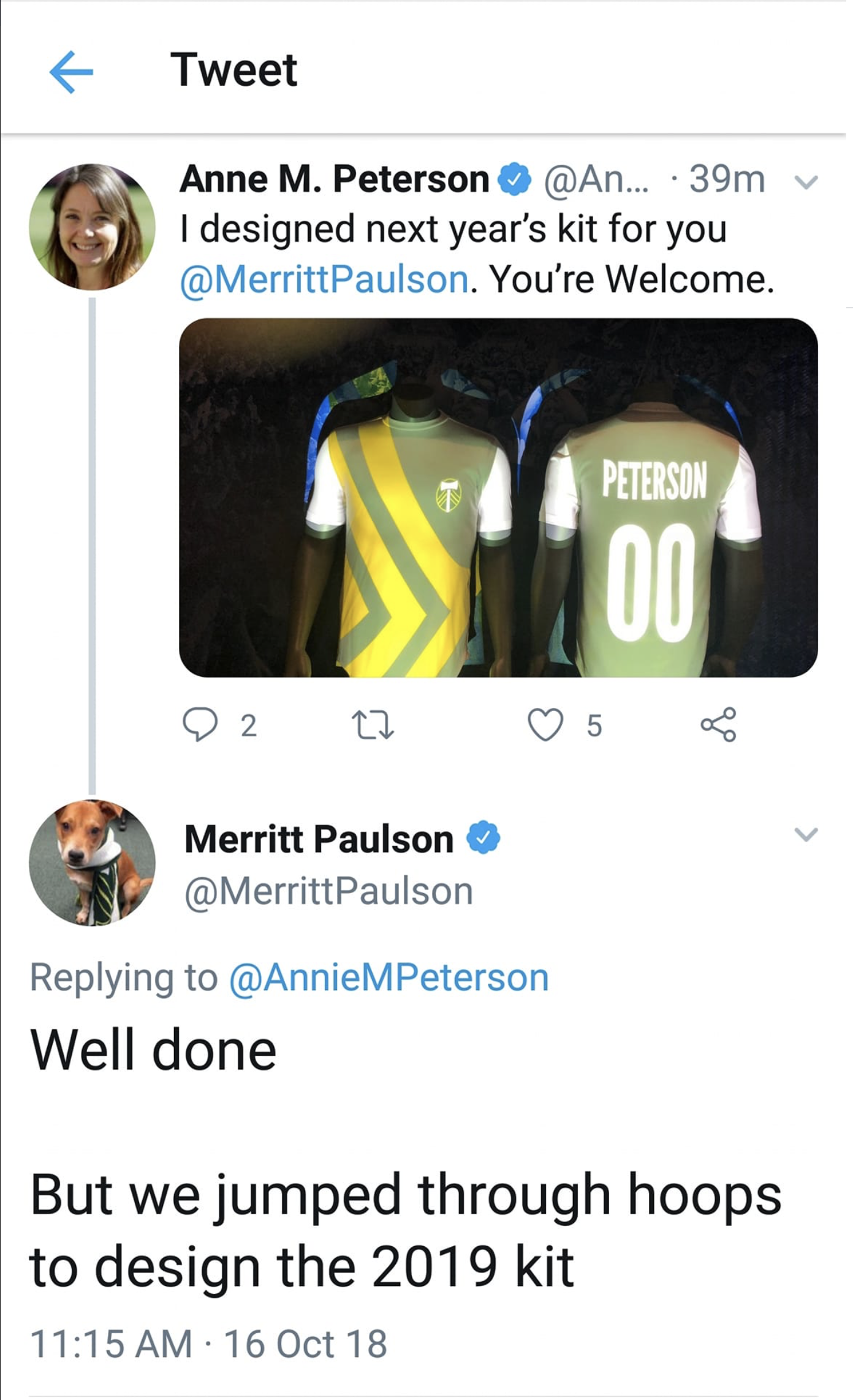Expand options chevron on Anne's tweet
853x1400 pixels.
click(806, 182)
